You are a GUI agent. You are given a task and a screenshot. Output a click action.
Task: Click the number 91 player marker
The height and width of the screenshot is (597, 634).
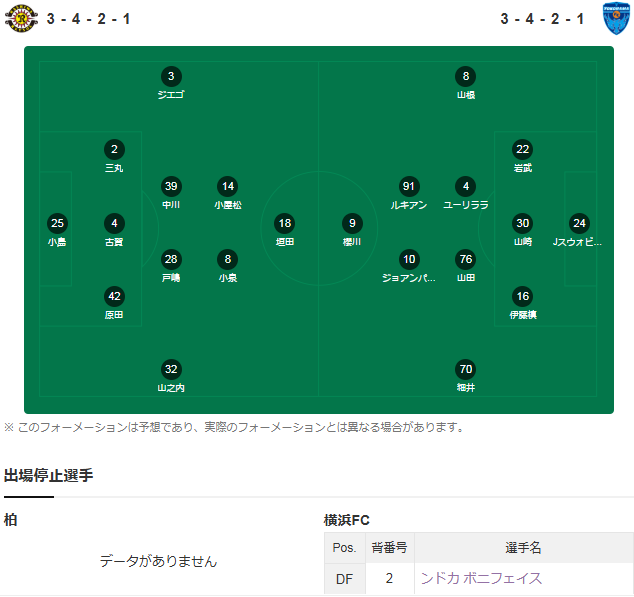click(x=409, y=186)
